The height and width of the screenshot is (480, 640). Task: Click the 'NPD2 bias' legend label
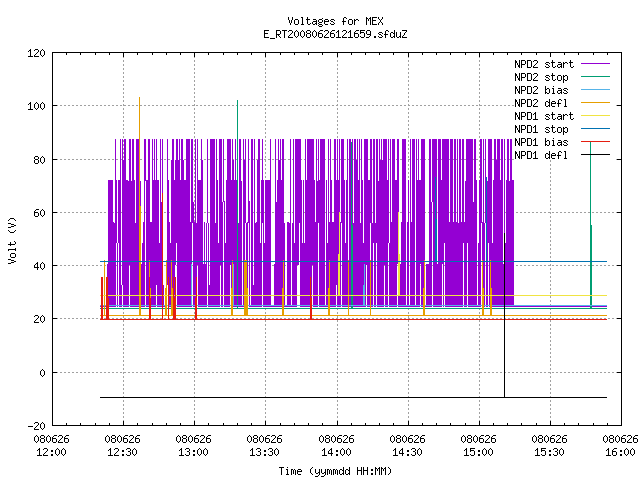(x=541, y=90)
